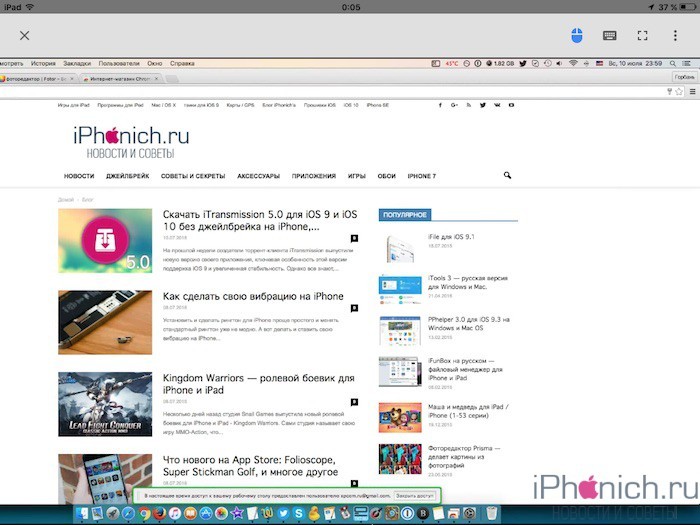
Task: Open the Окно menu
Action: pos(154,63)
